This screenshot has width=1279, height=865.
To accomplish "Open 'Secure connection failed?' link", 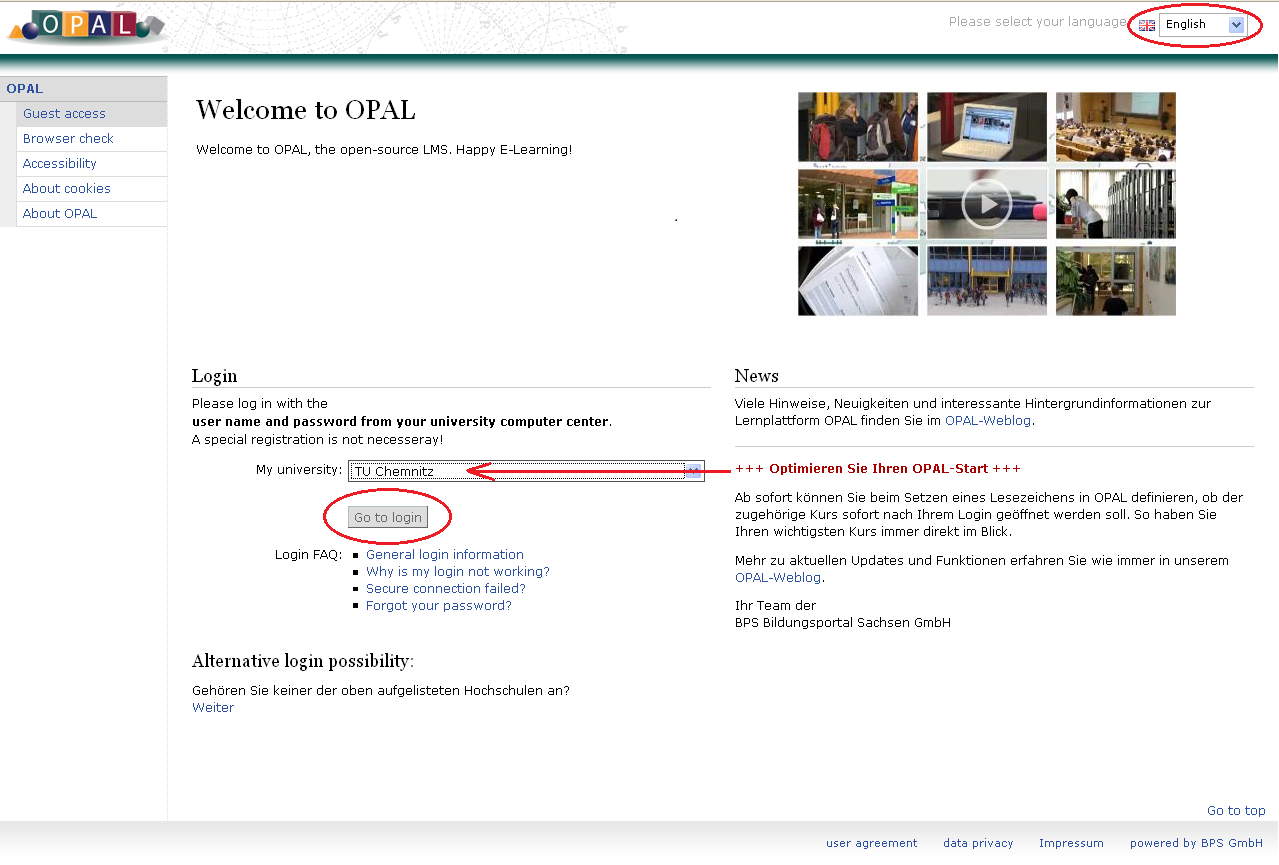I will tap(446, 589).
